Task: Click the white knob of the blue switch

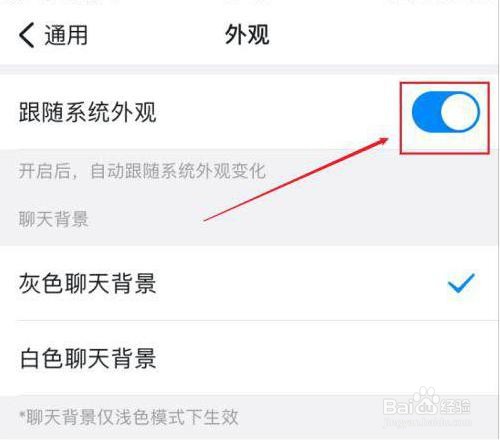Action: [x=460, y=112]
